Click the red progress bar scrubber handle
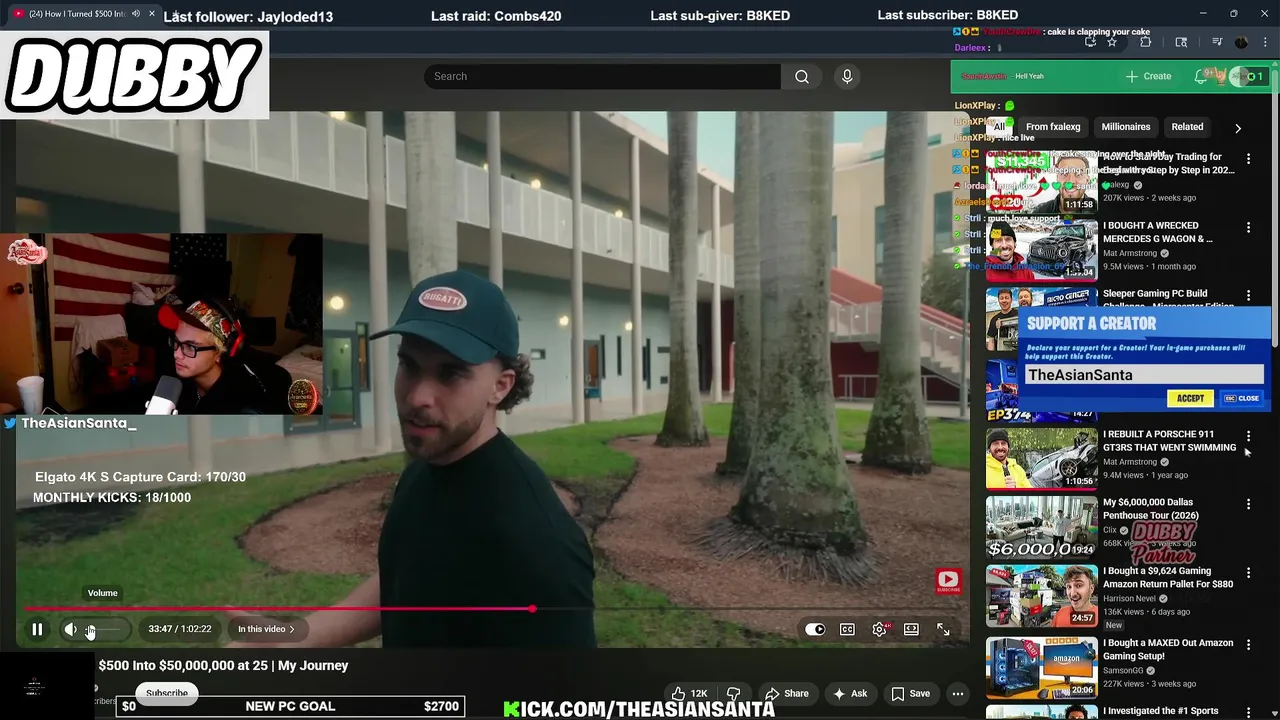This screenshot has height=720, width=1280. coord(532,608)
